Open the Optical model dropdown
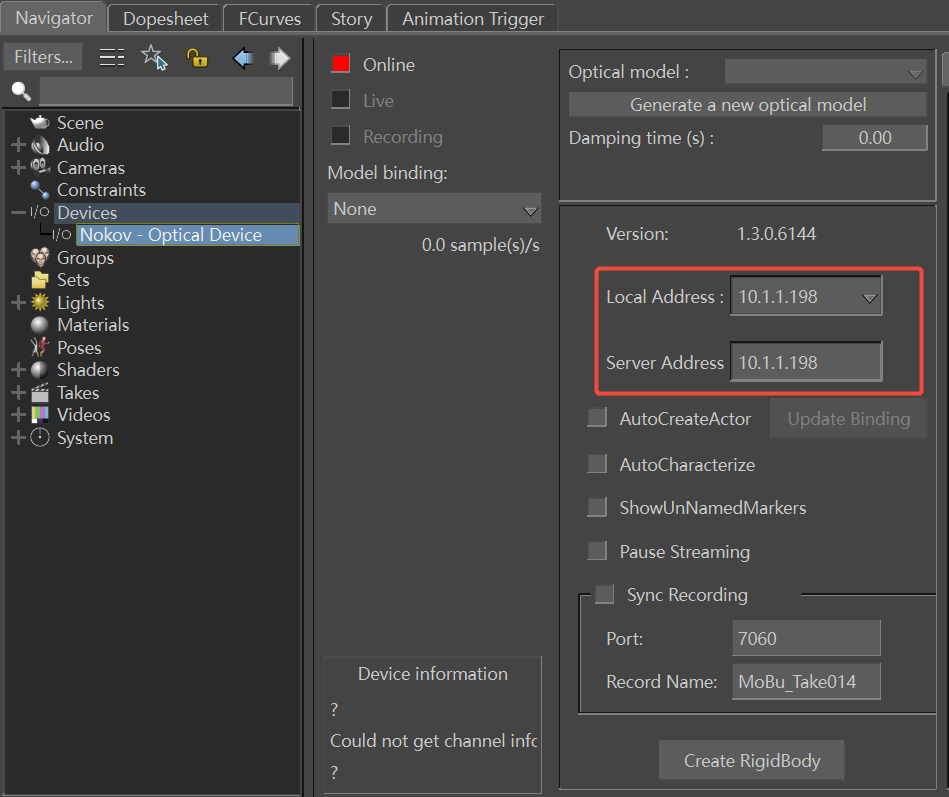Screen dimensions: 949x797 (x=826, y=72)
